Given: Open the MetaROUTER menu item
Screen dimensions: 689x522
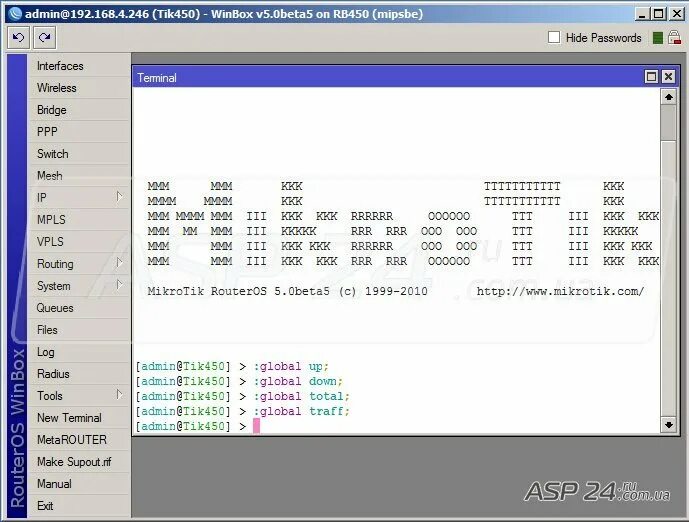Looking at the screenshot, I should click(x=79, y=440).
